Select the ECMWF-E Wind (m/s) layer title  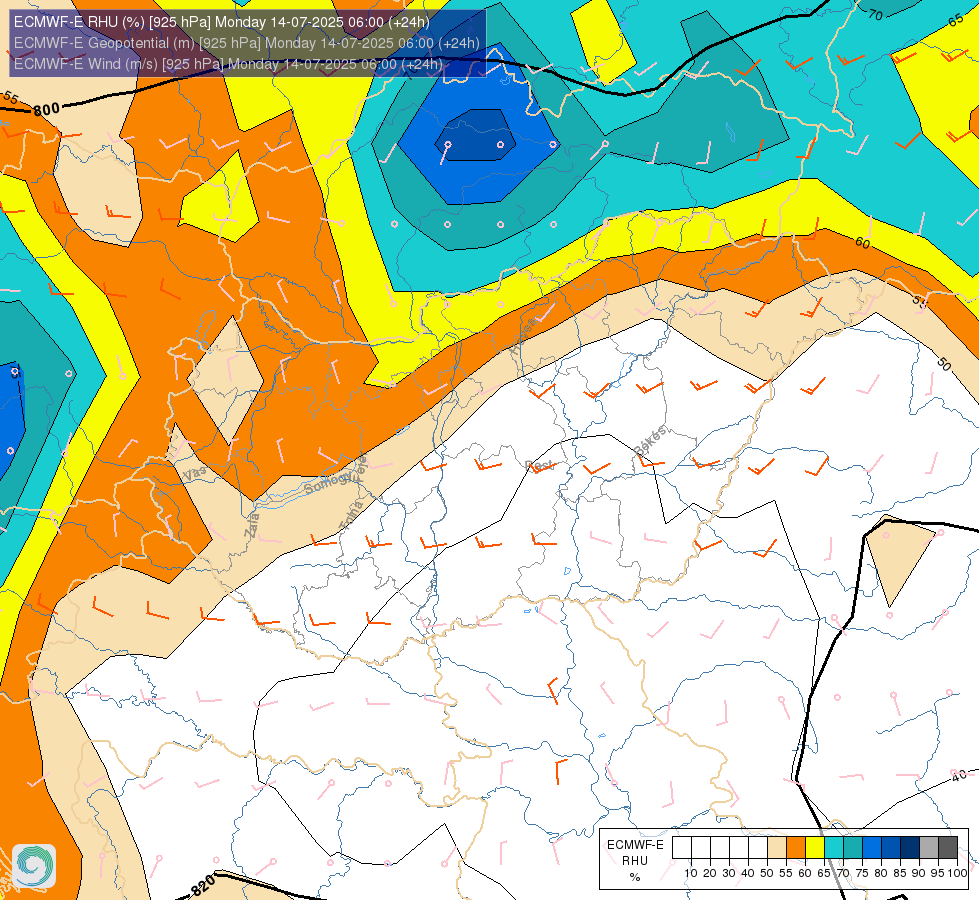[229, 64]
